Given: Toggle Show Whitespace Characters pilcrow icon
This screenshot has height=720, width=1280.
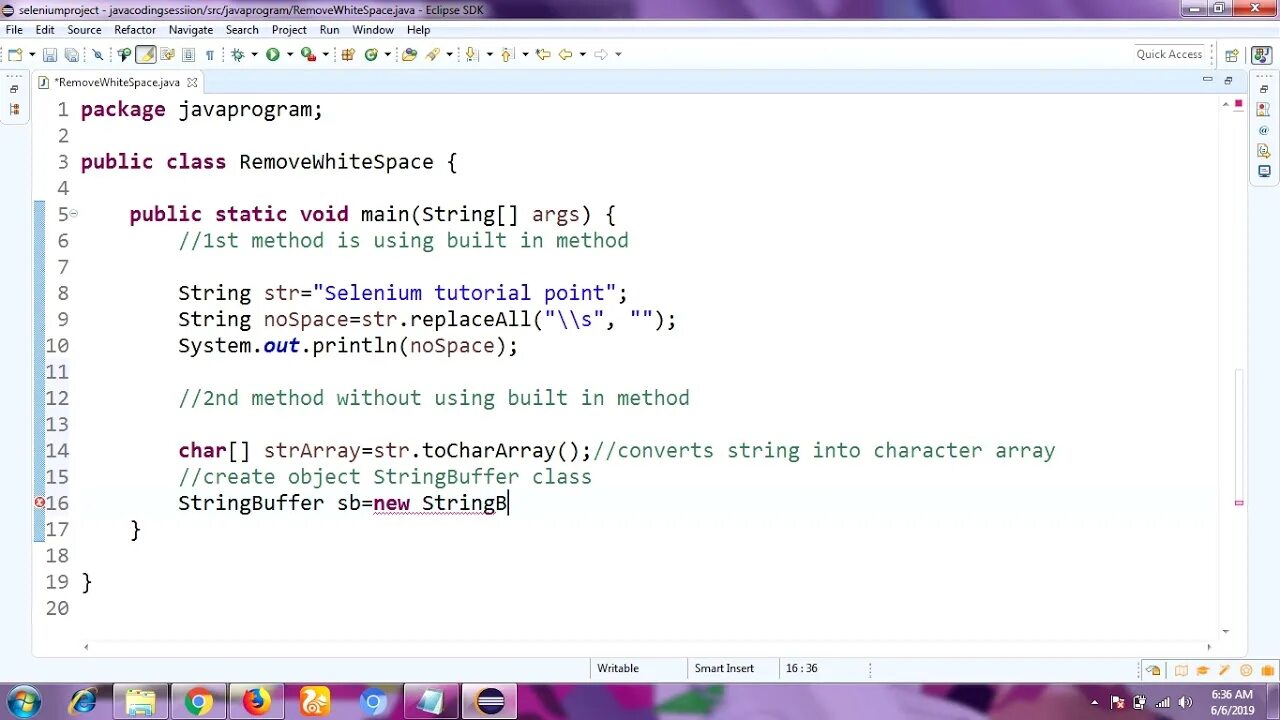Looking at the screenshot, I should [210, 54].
